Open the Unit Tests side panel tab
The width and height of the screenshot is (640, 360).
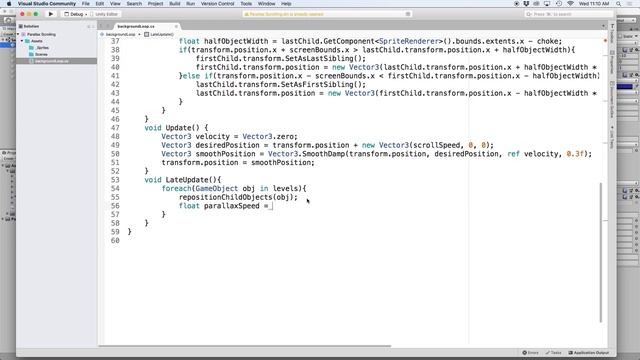[x=612, y=137]
